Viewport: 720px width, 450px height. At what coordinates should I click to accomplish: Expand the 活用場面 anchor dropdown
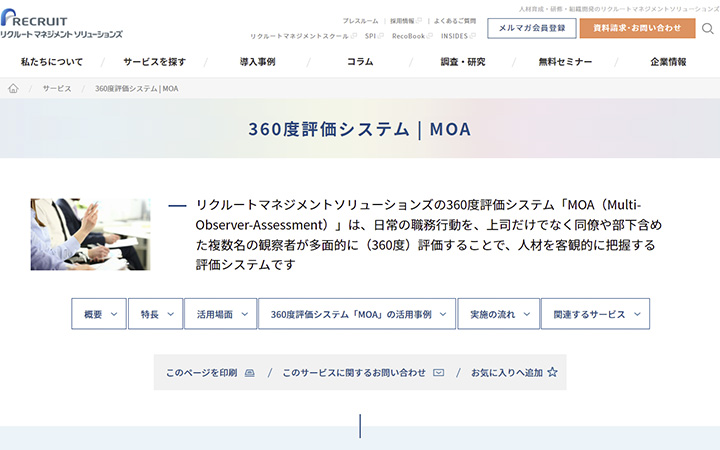[220, 314]
